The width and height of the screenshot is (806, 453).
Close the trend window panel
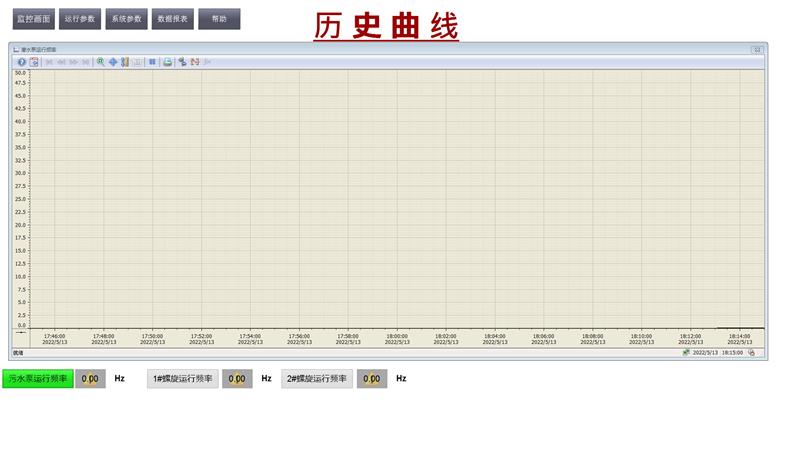[x=757, y=48]
